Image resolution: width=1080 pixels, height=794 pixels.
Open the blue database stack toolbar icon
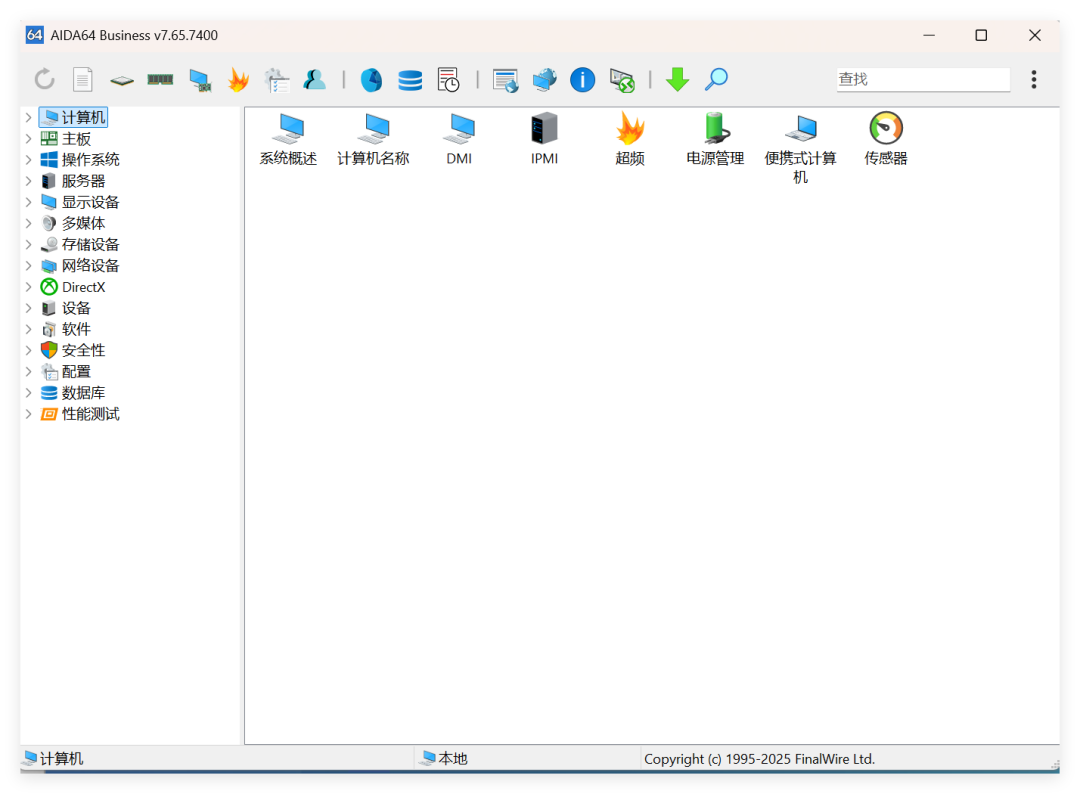(x=410, y=80)
